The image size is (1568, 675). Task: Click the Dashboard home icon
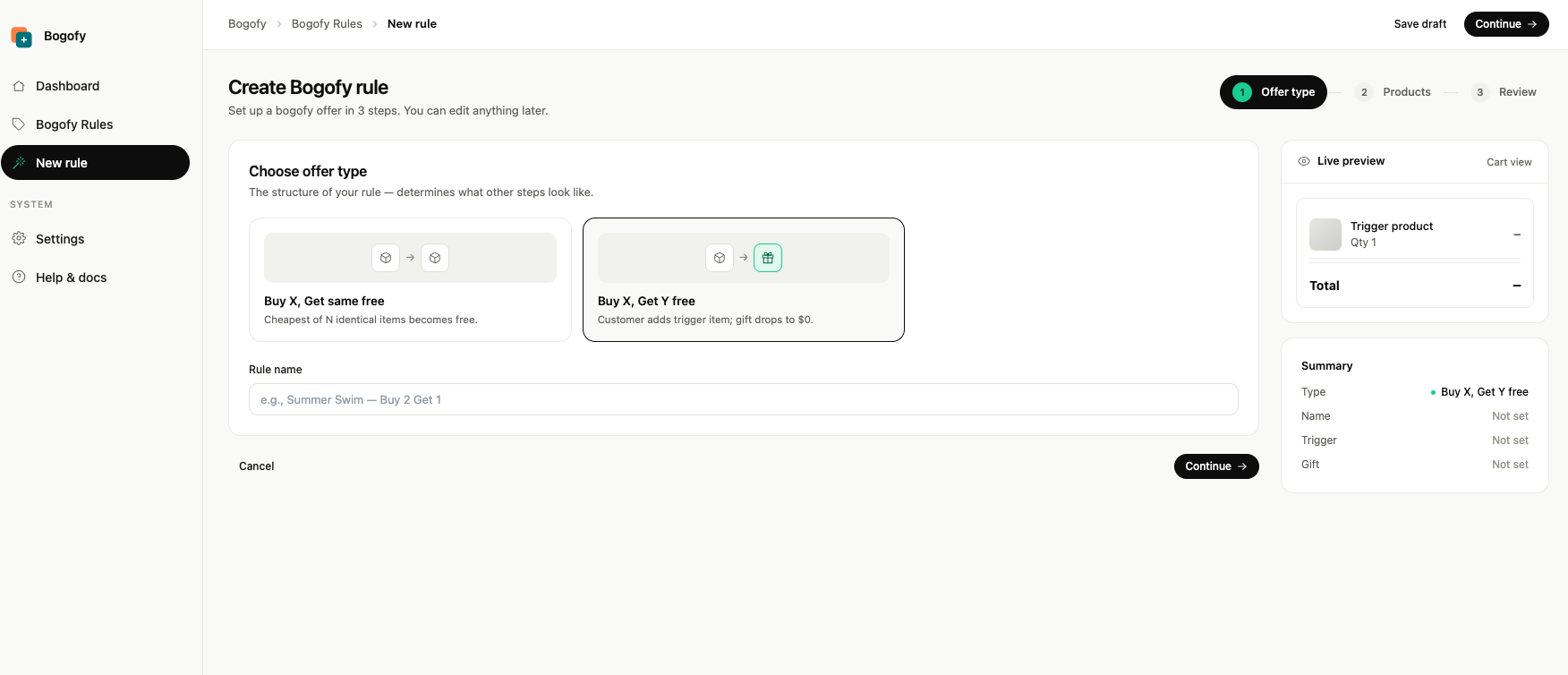(19, 86)
